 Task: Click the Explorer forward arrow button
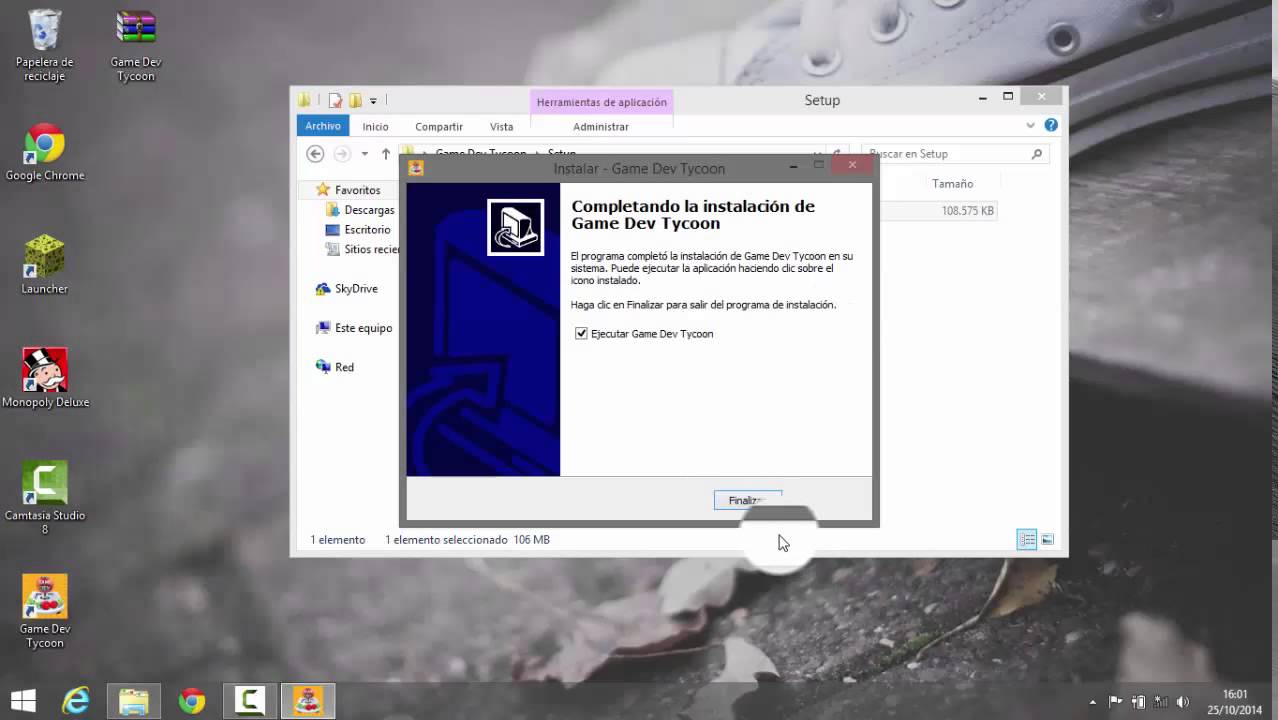[x=342, y=154]
